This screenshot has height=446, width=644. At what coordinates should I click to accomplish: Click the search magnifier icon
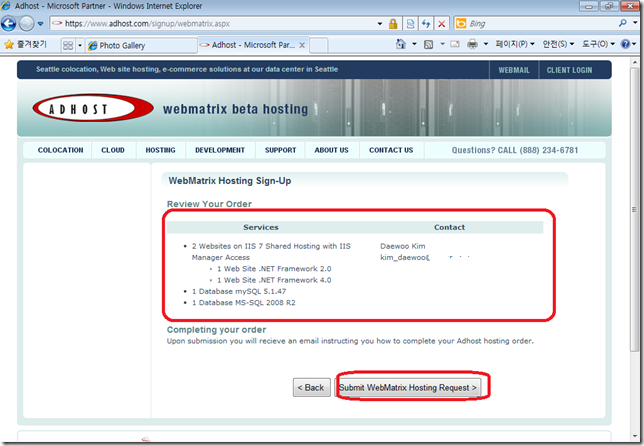click(623, 23)
